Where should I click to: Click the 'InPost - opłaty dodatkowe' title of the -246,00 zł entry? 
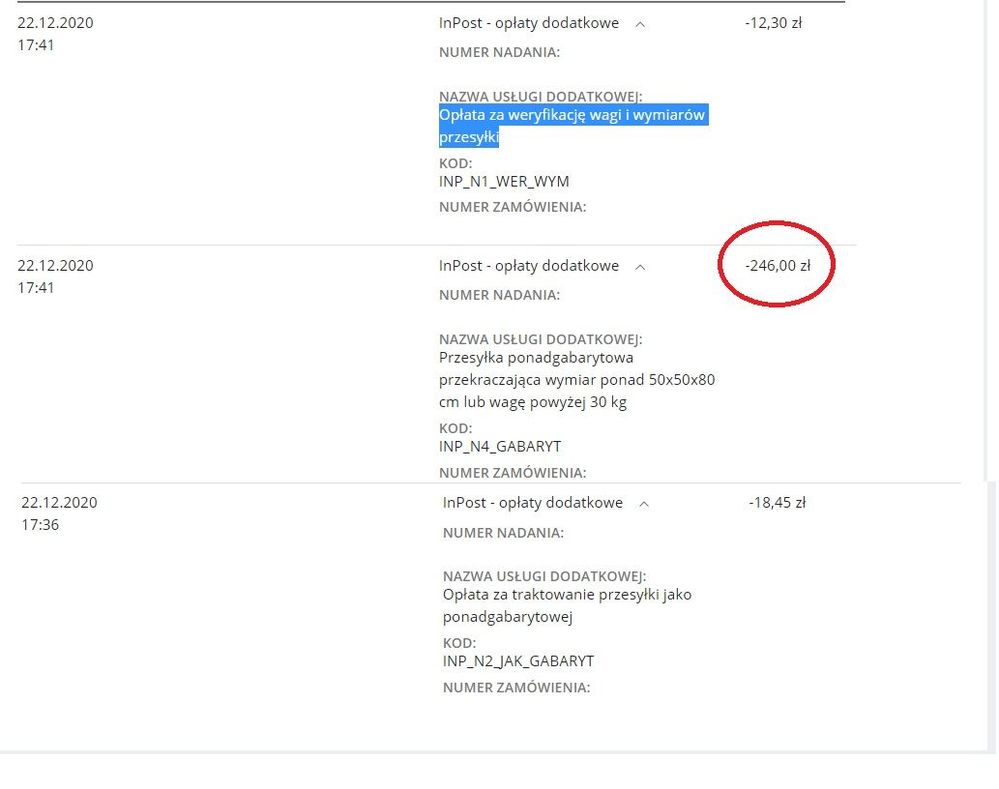pos(528,266)
